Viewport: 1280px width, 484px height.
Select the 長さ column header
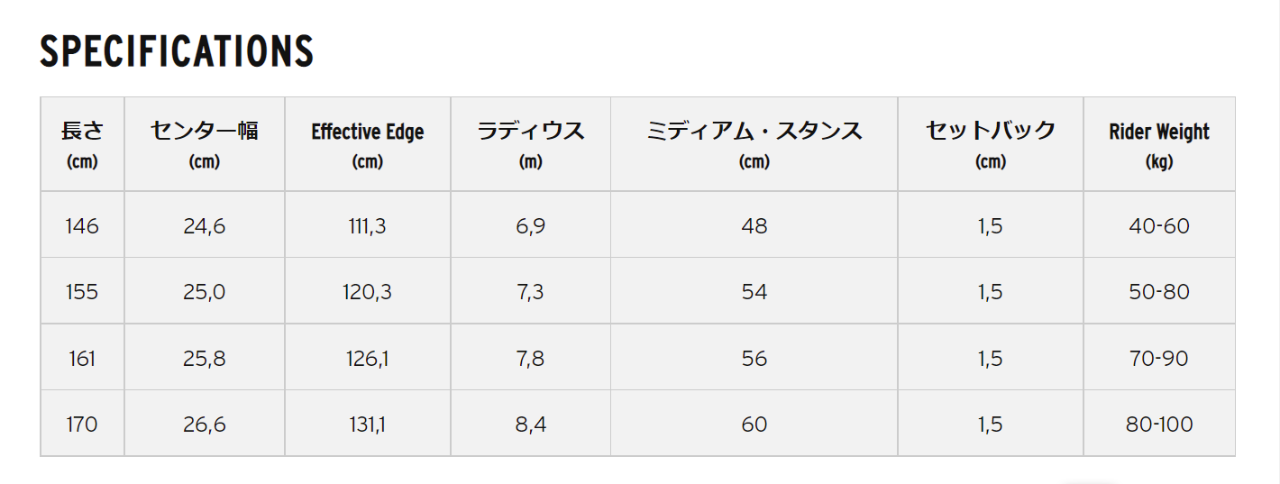coord(82,144)
